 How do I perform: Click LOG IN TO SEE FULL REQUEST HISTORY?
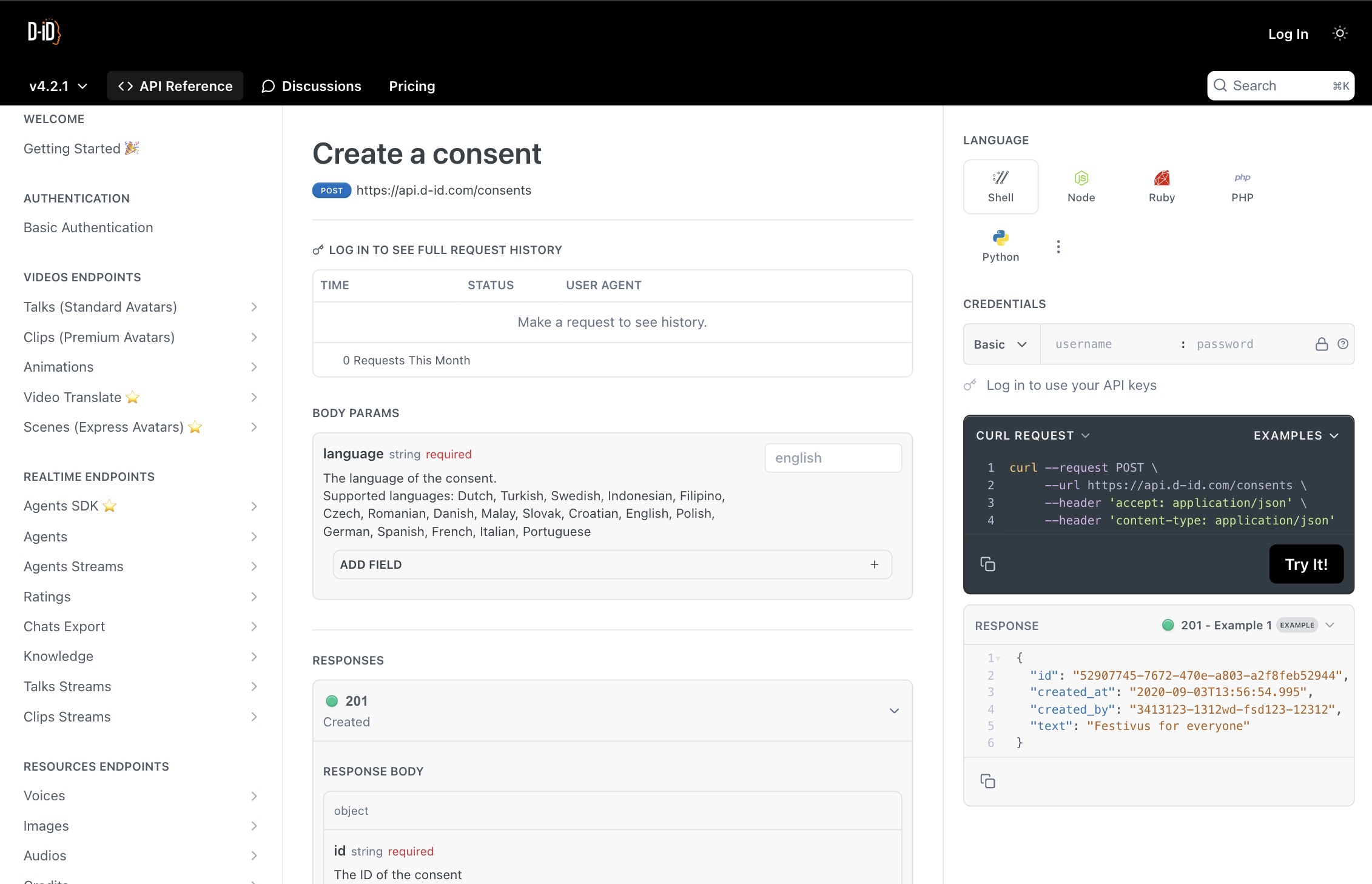click(x=445, y=250)
